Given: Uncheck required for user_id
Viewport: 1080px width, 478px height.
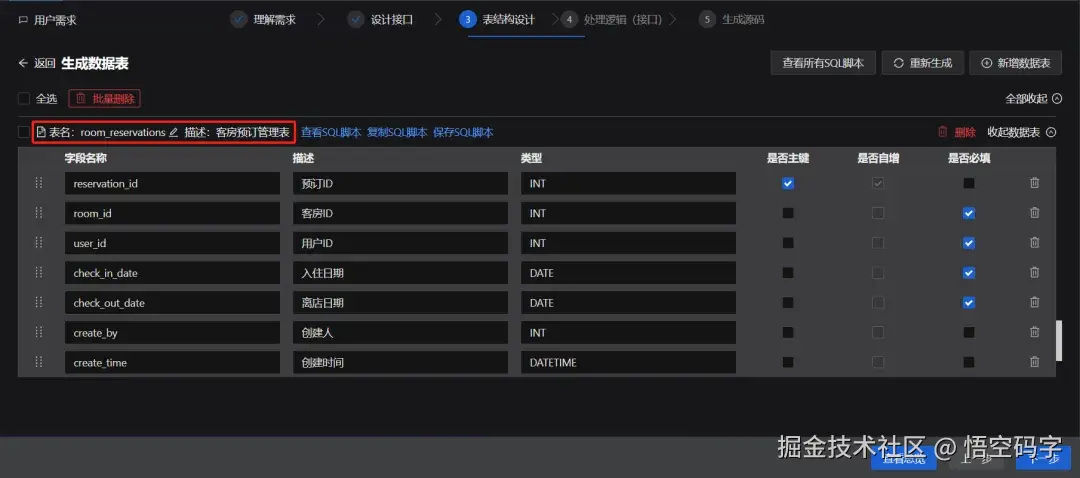Looking at the screenshot, I should 968,242.
